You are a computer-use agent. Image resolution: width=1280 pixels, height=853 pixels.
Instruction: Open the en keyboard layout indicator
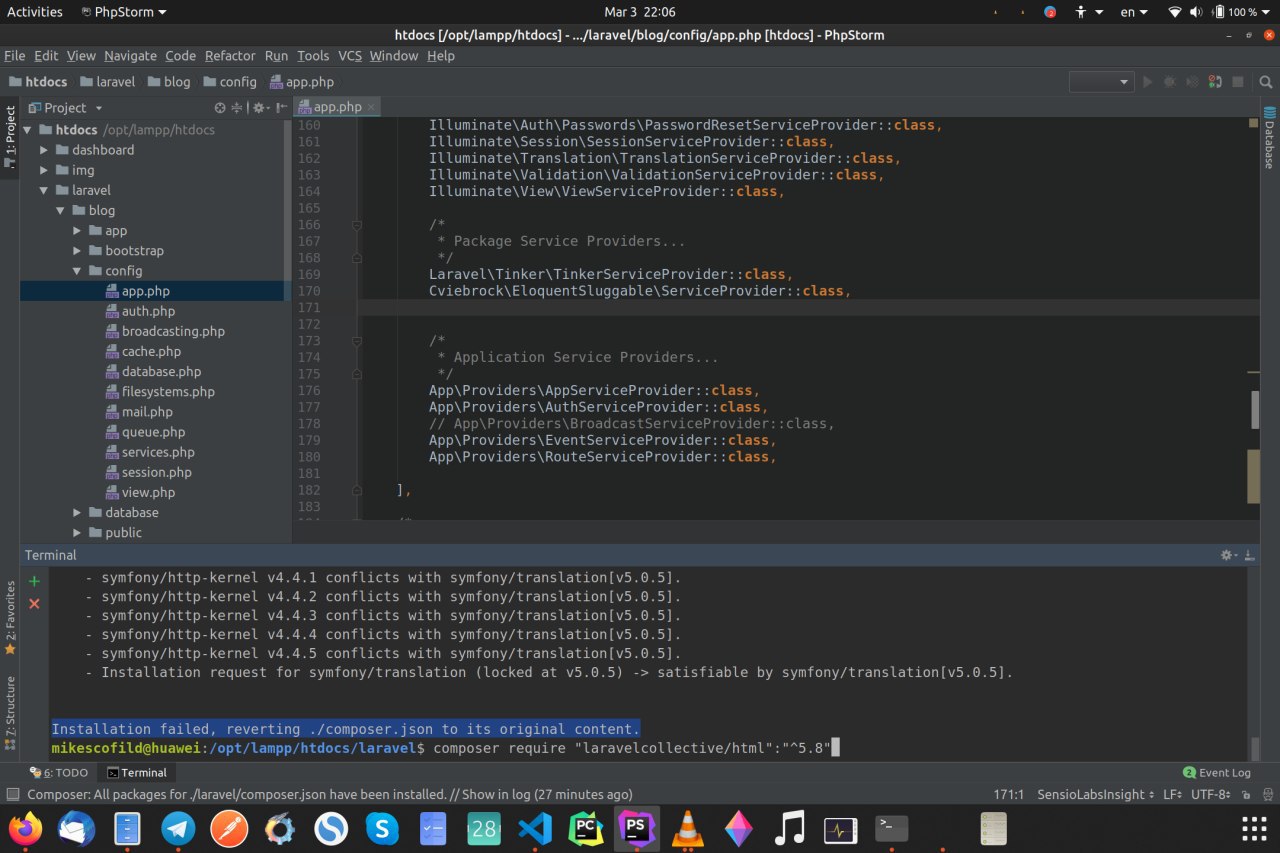coord(1132,12)
